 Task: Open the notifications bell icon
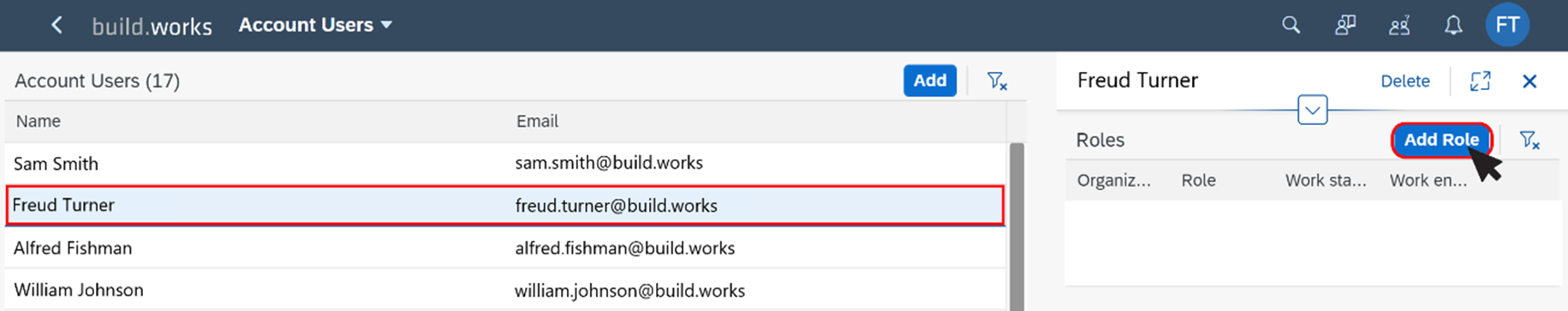coord(1453,26)
